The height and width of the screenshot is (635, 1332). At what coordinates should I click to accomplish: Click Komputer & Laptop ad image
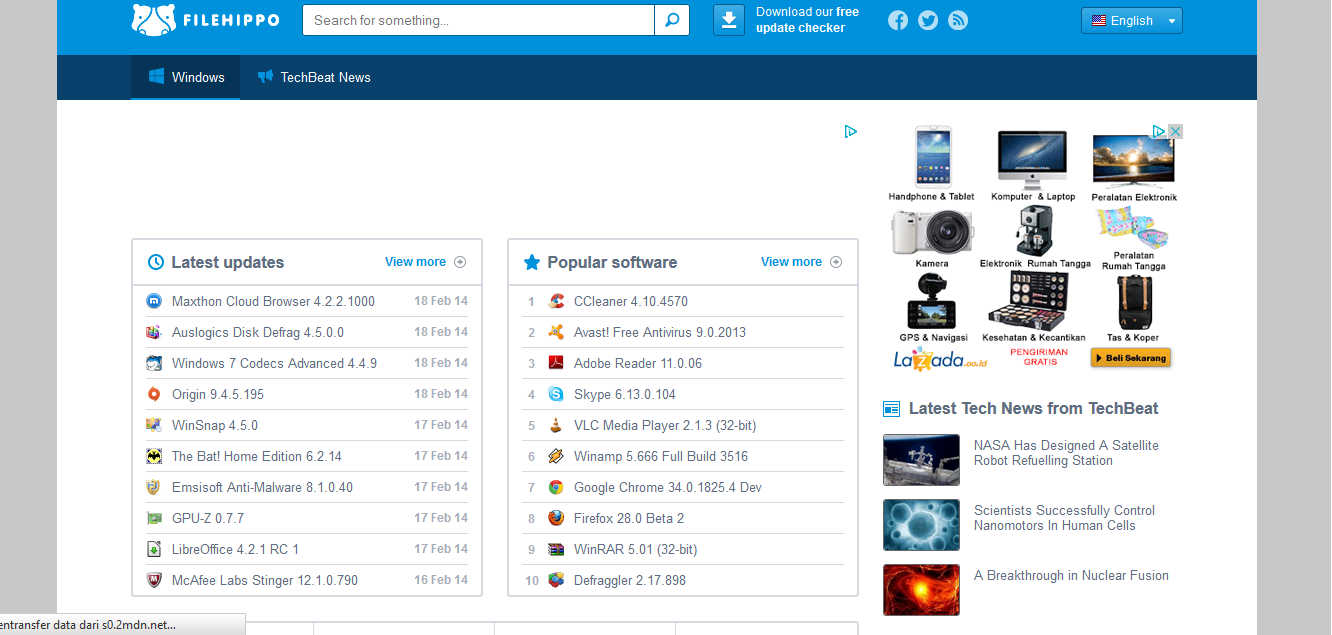1032,160
